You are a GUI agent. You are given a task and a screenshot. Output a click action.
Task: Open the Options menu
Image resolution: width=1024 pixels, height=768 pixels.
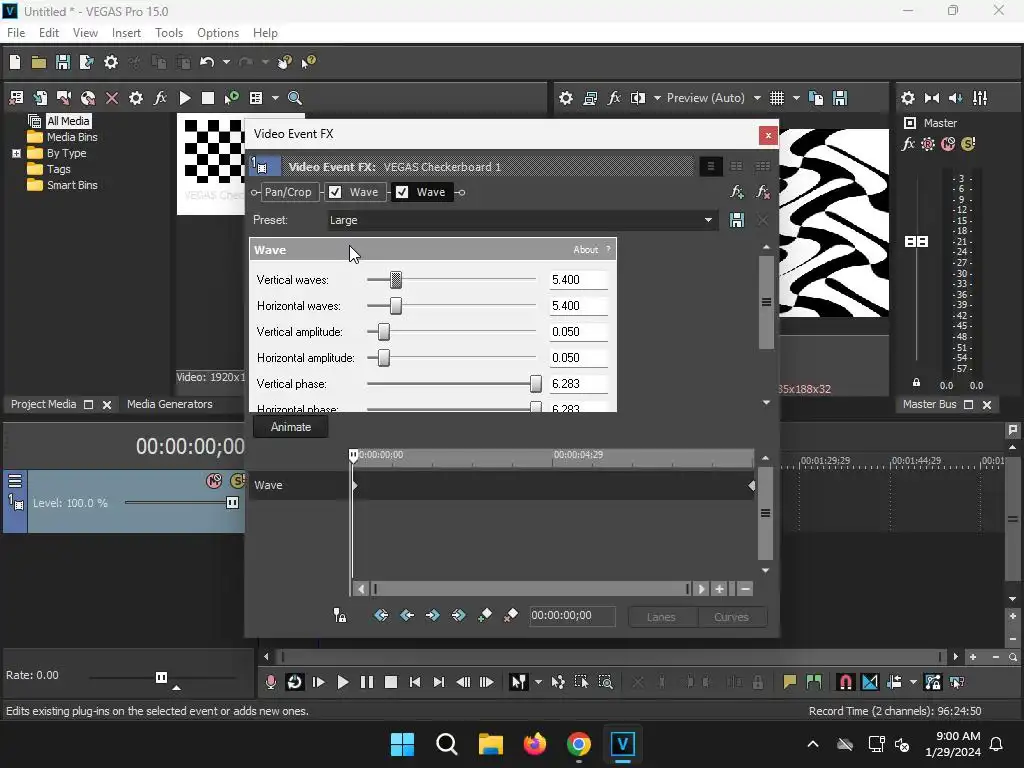218,33
